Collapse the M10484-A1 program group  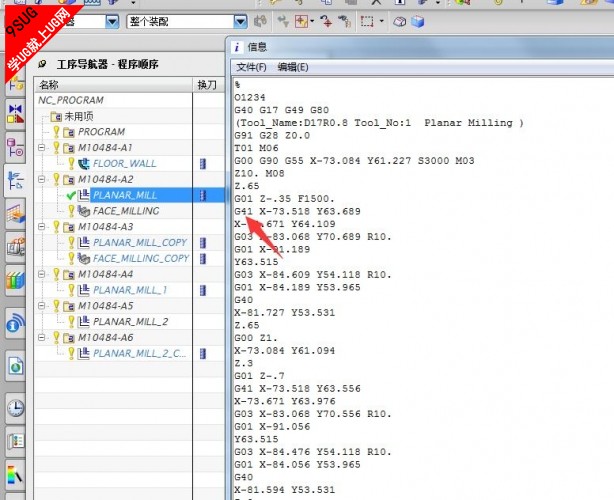[x=42, y=148]
